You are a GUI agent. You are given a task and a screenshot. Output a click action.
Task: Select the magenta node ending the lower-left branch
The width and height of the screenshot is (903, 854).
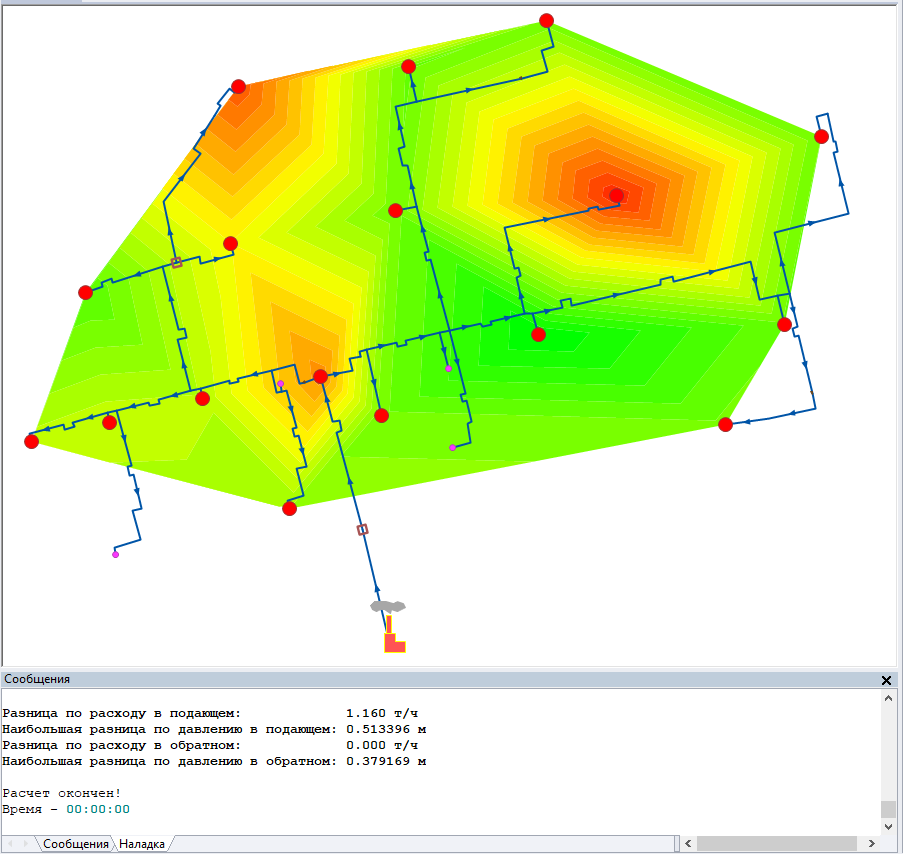(116, 554)
